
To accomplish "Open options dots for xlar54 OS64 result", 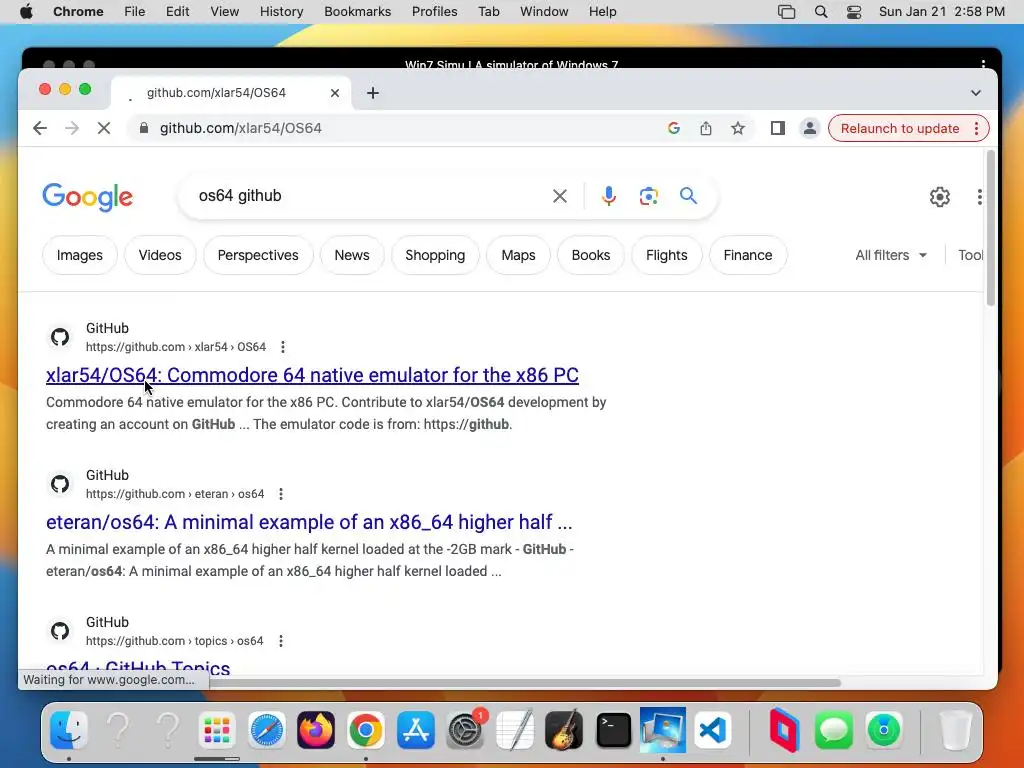I will [x=283, y=347].
